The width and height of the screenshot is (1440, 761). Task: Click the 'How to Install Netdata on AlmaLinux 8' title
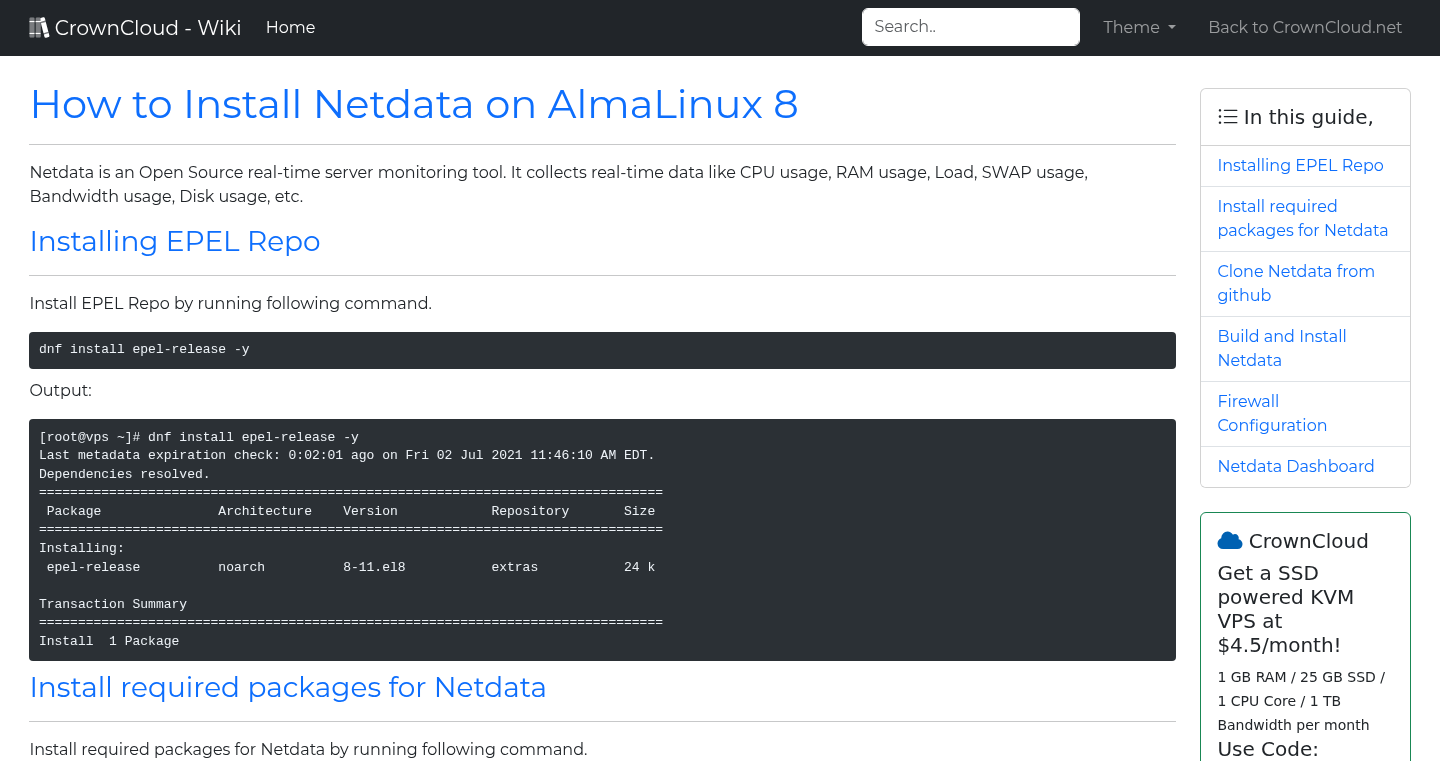tap(414, 104)
